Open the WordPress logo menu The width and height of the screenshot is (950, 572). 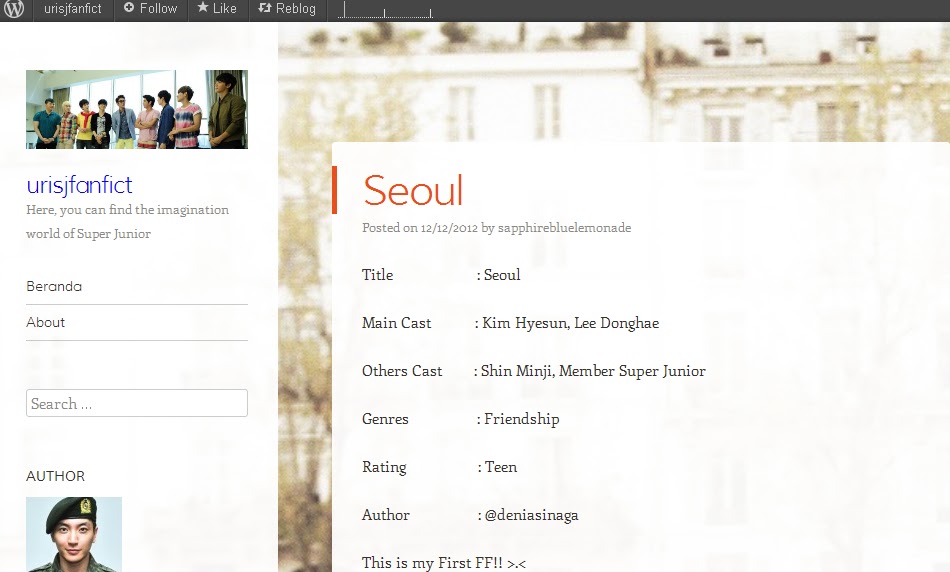tap(14, 9)
